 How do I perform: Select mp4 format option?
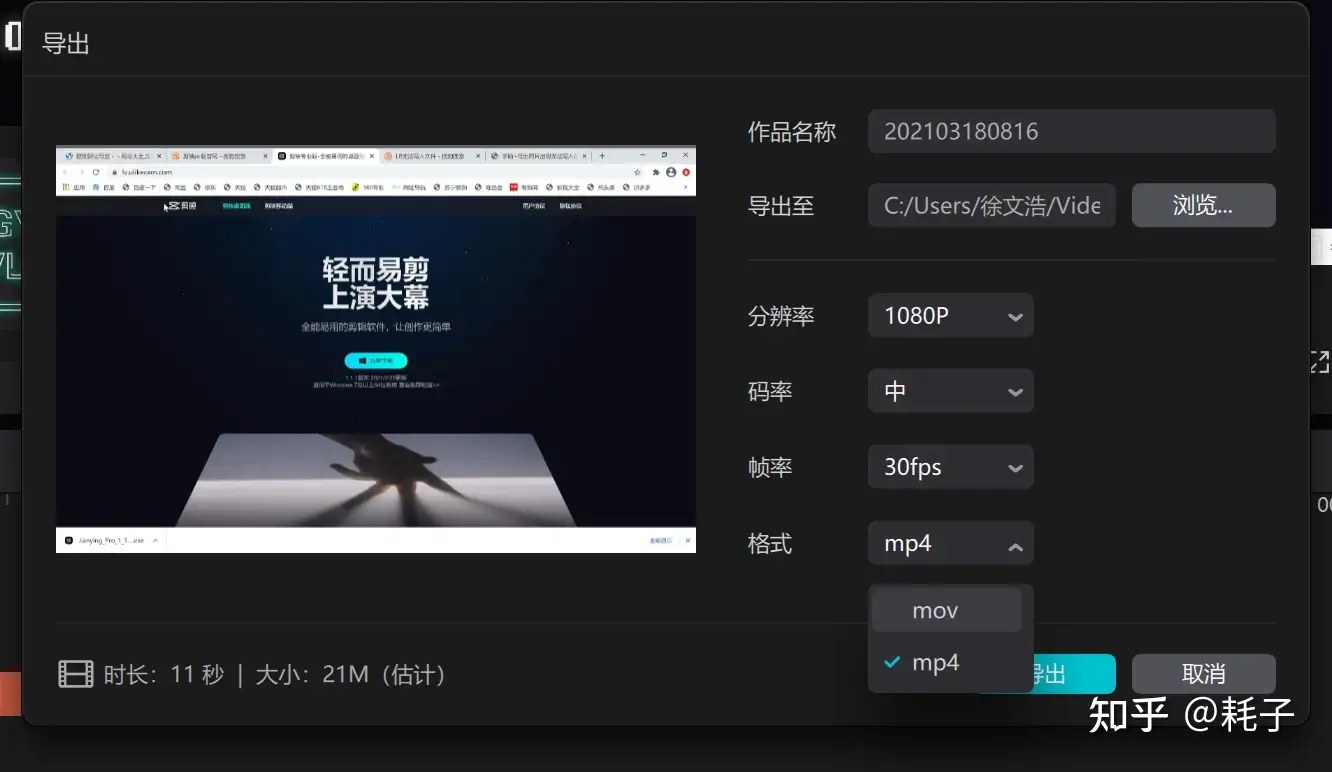point(946,662)
